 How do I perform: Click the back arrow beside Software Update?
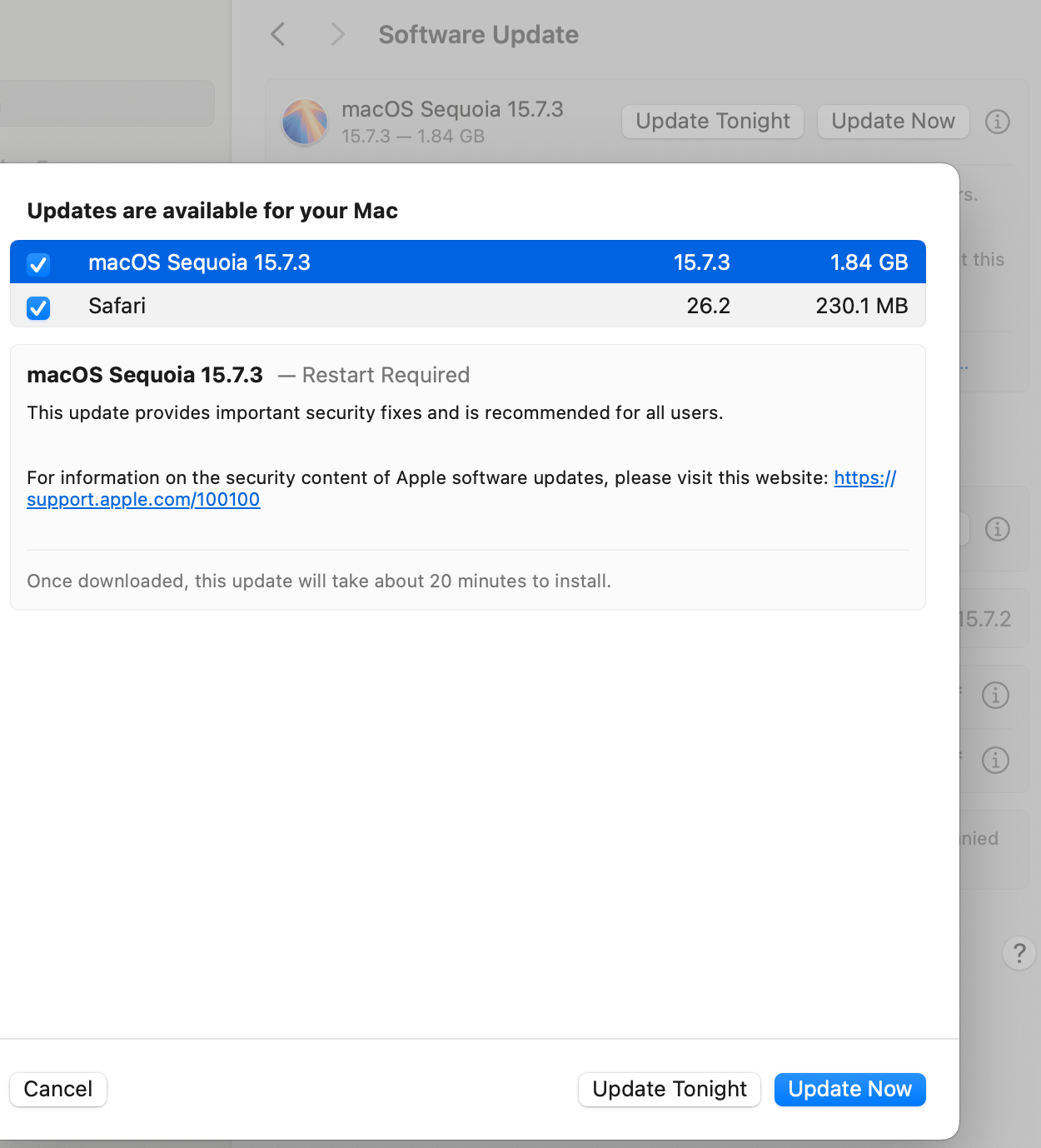coord(278,34)
